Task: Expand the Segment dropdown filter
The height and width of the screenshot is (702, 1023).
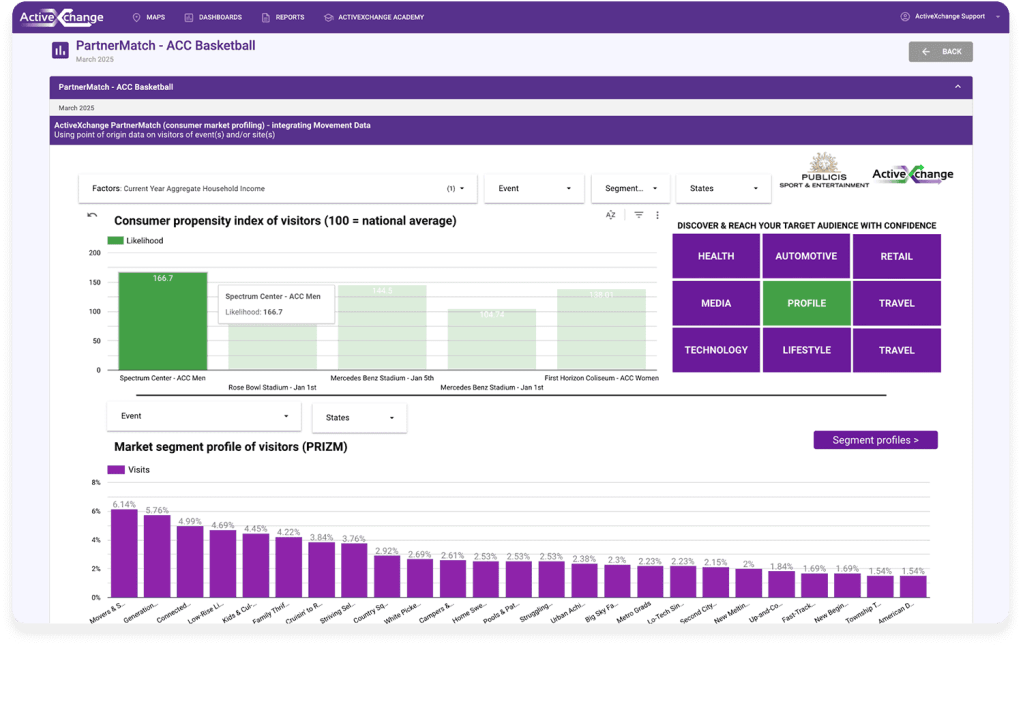Action: tap(631, 188)
